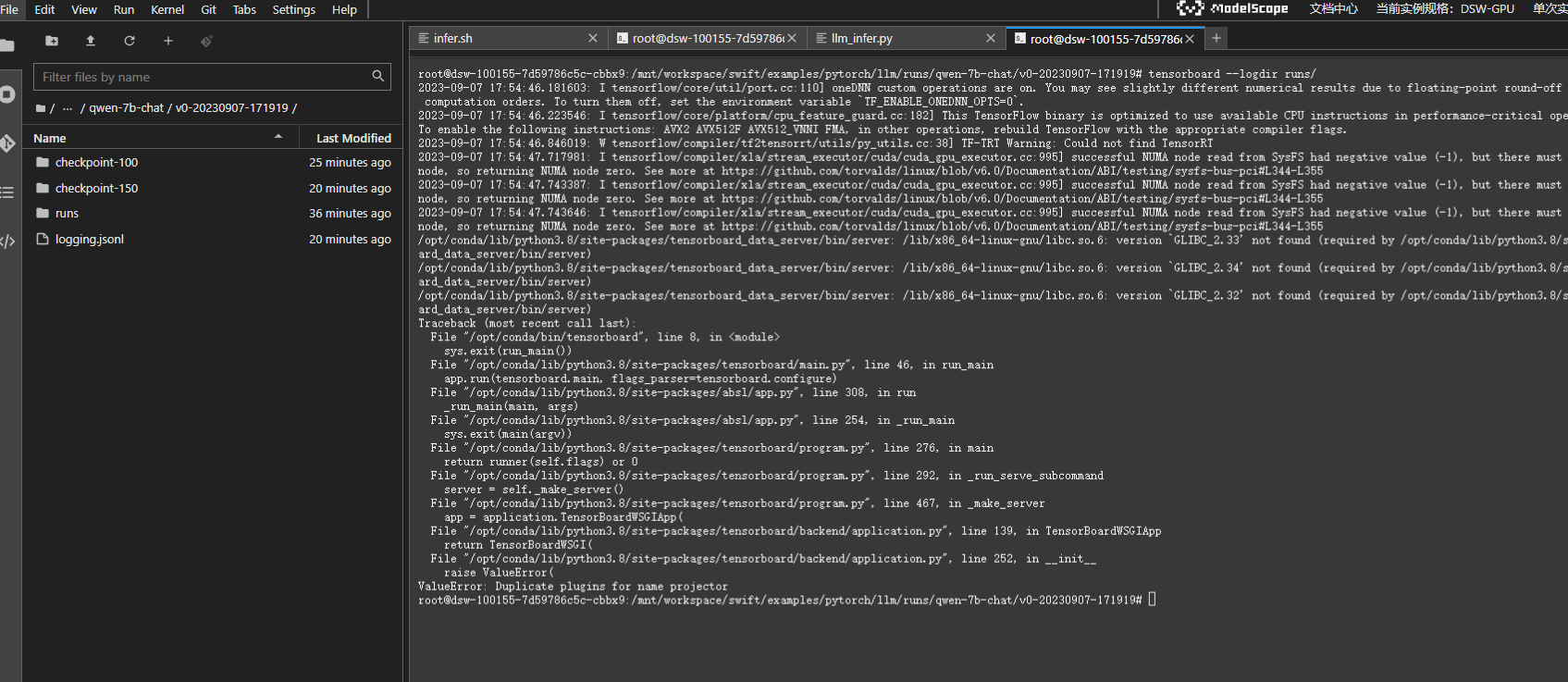The image size is (1568, 682).
Task: Close the infer.sh tab
Action: point(593,38)
